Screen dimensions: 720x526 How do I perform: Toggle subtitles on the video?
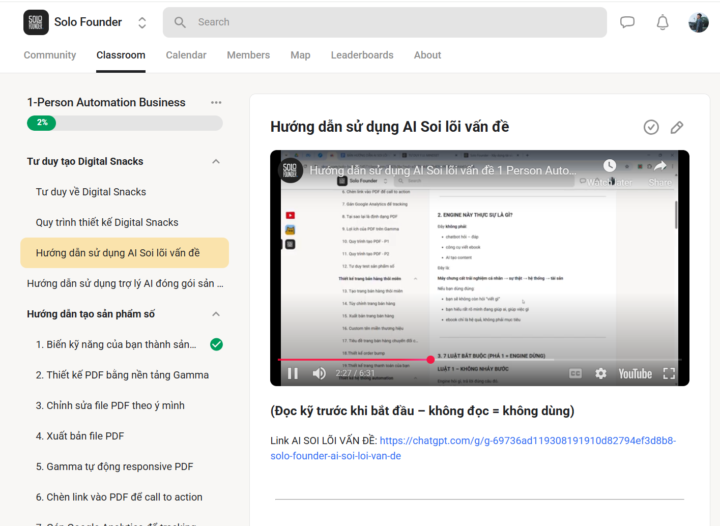pyautogui.click(x=575, y=373)
